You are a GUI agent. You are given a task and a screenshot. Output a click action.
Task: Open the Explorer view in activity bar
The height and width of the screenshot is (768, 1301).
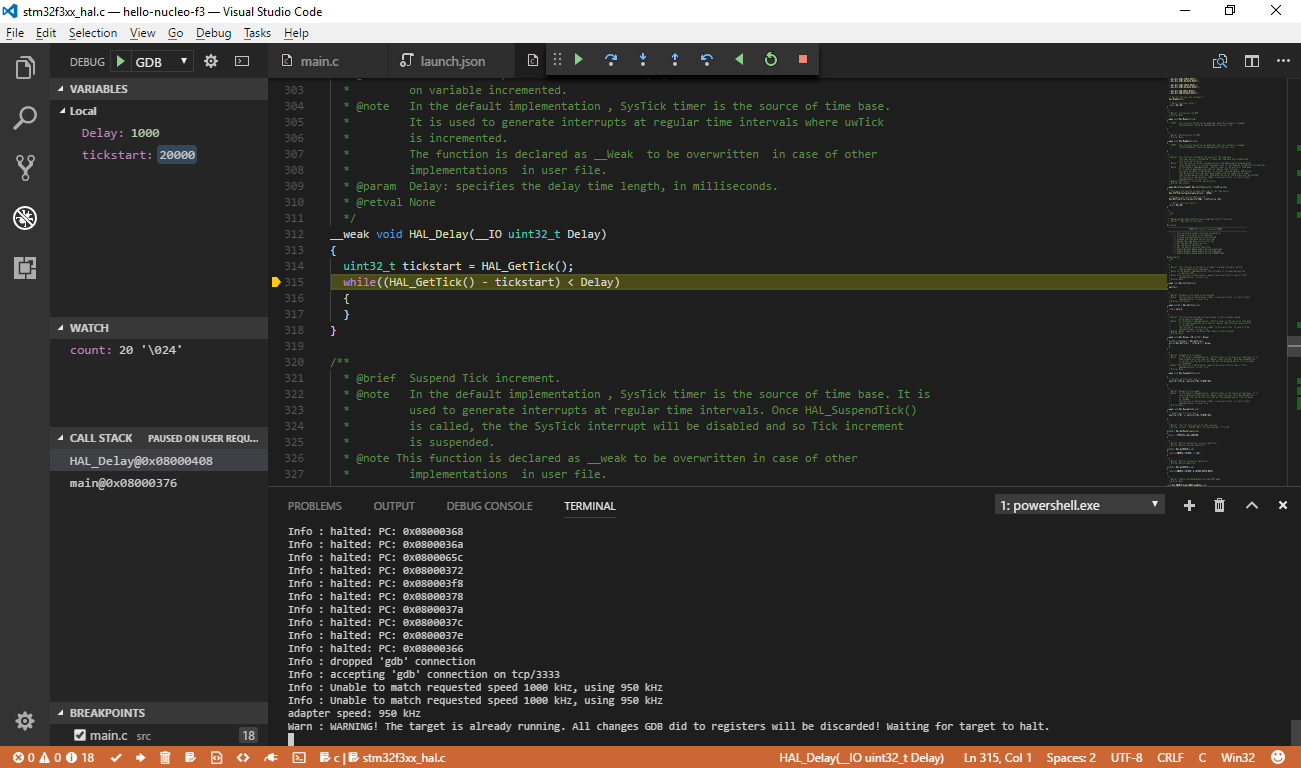[x=25, y=68]
